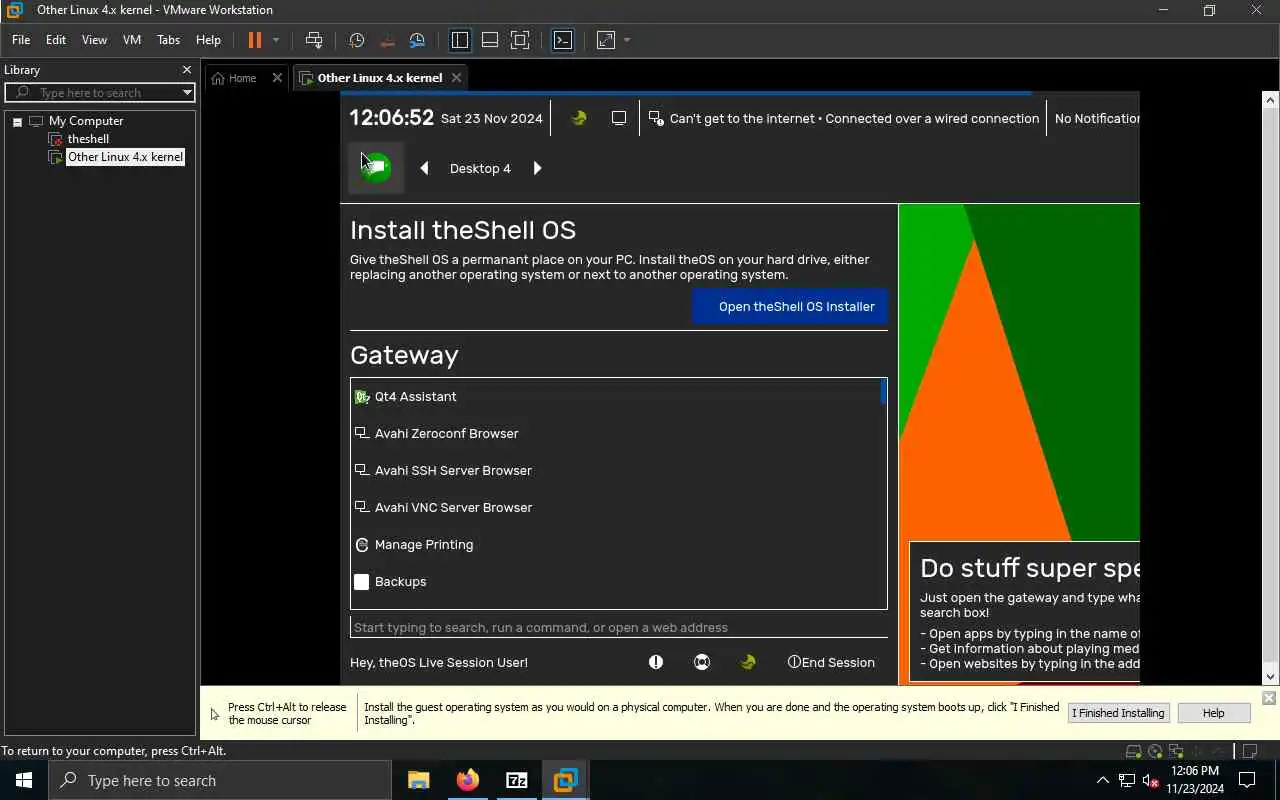The width and height of the screenshot is (1280, 800).
Task: Go to next desktop with right arrow
Action: (x=537, y=168)
